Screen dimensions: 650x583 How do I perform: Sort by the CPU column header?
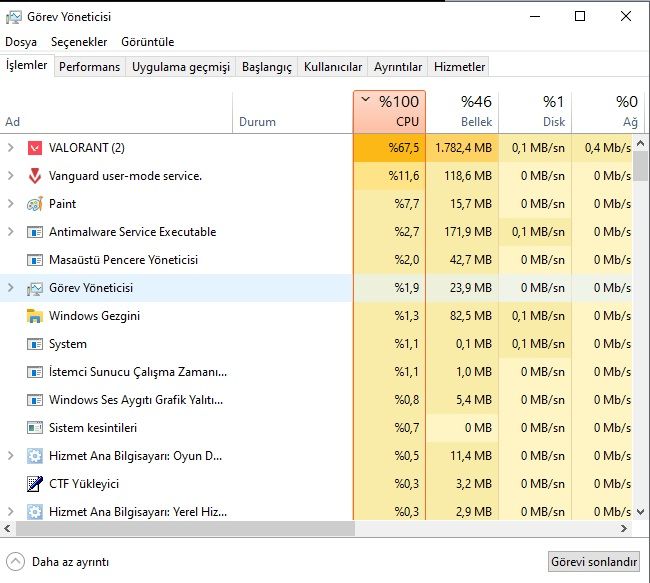tap(389, 112)
